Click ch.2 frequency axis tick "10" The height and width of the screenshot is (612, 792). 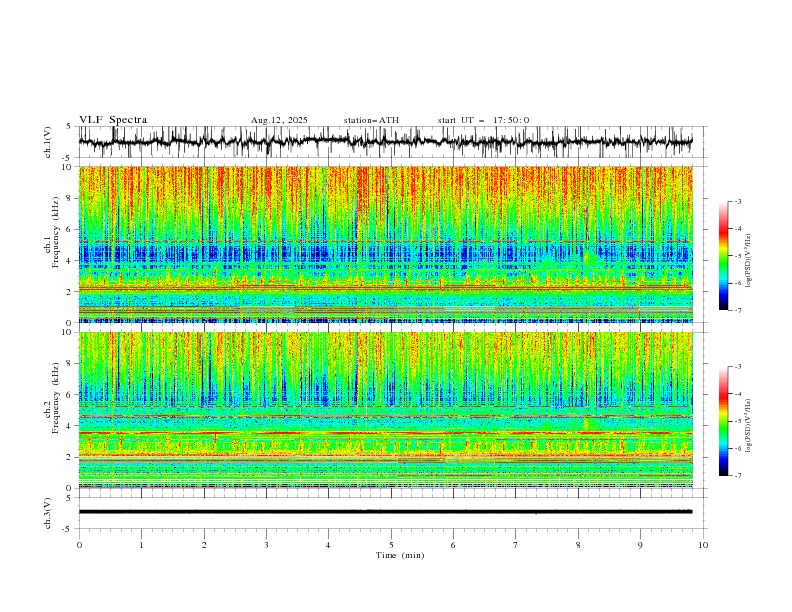point(67,332)
